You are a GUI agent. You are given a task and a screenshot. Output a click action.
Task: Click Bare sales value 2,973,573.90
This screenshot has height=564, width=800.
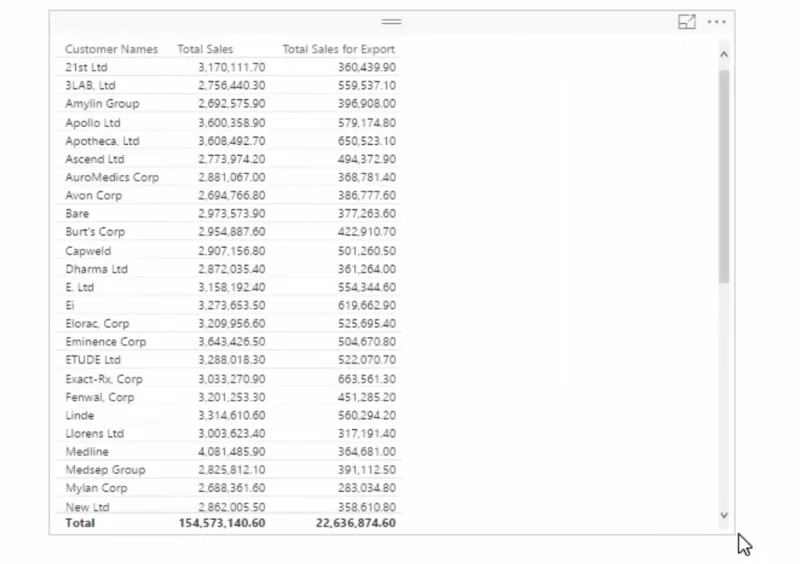pos(232,214)
